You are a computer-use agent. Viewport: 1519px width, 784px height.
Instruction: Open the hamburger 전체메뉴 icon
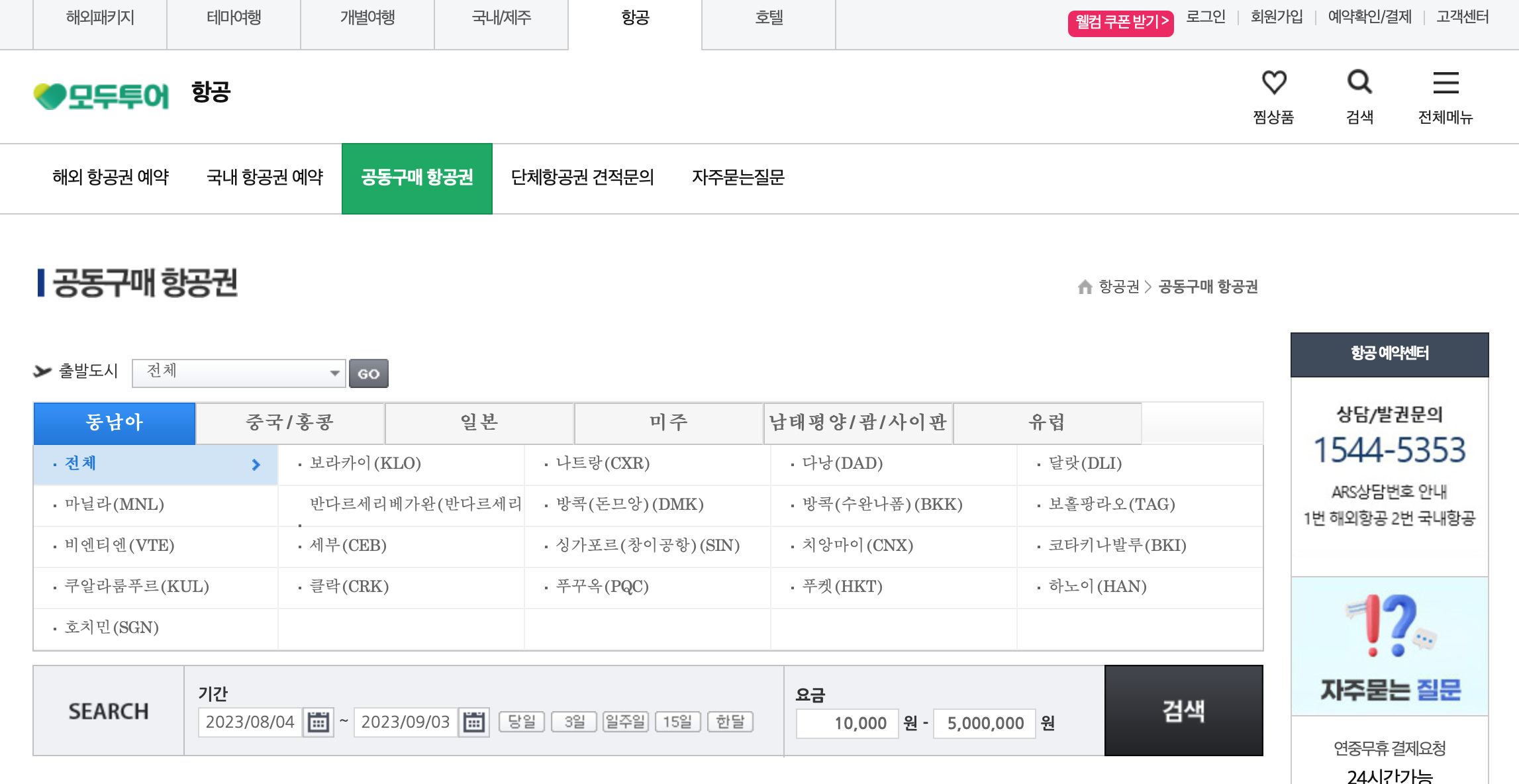[x=1445, y=83]
